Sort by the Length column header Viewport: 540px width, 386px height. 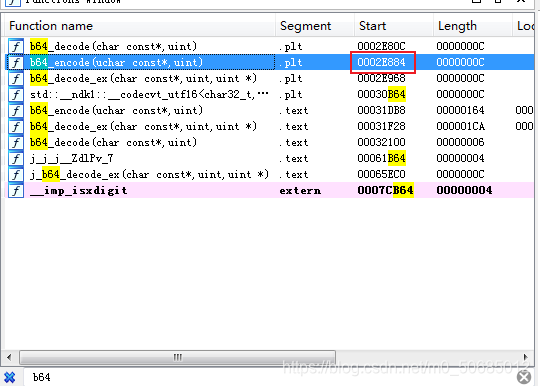473,26
